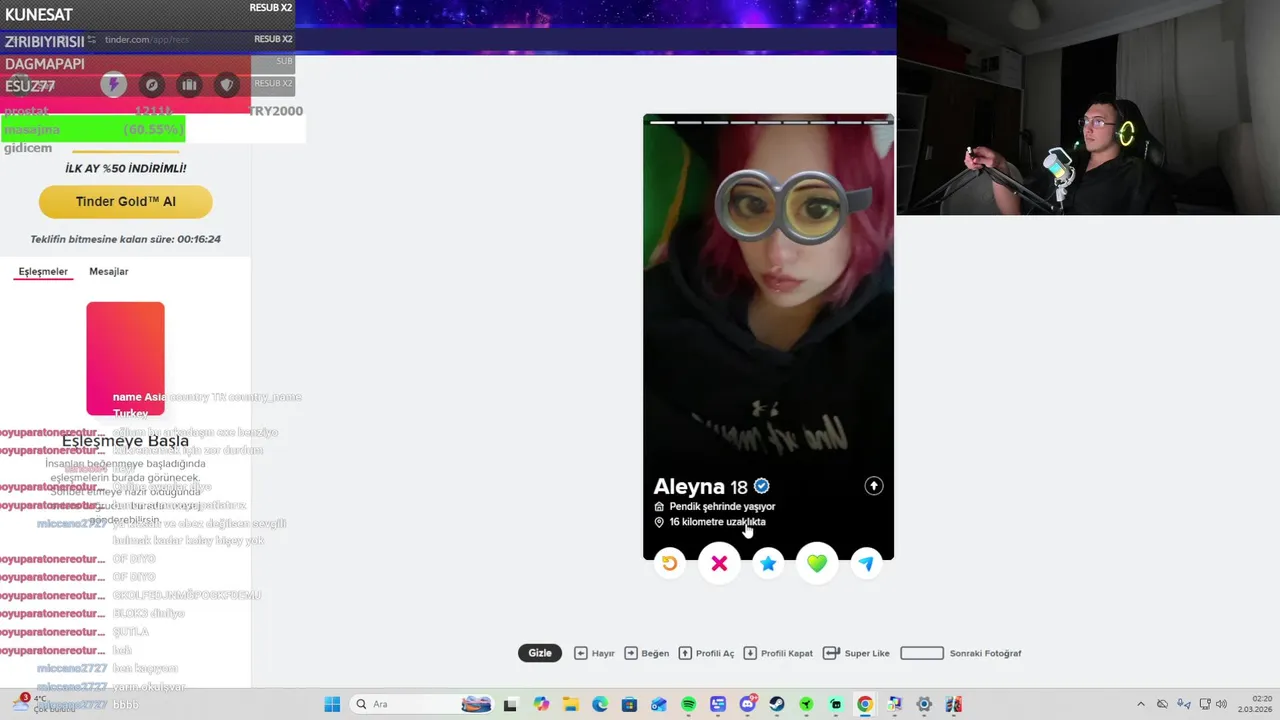Image resolution: width=1280 pixels, height=720 pixels.
Task: Click the microphone and location tray icon
Action: click(x=1184, y=704)
